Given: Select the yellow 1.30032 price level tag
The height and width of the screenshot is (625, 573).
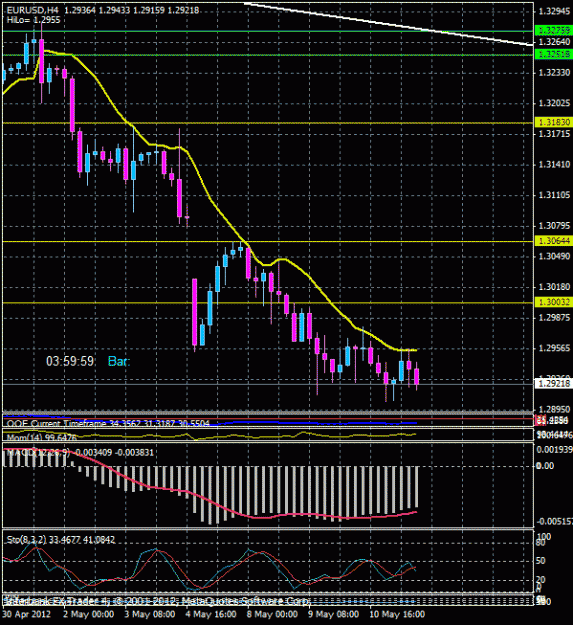Looking at the screenshot, I should 554,302.
